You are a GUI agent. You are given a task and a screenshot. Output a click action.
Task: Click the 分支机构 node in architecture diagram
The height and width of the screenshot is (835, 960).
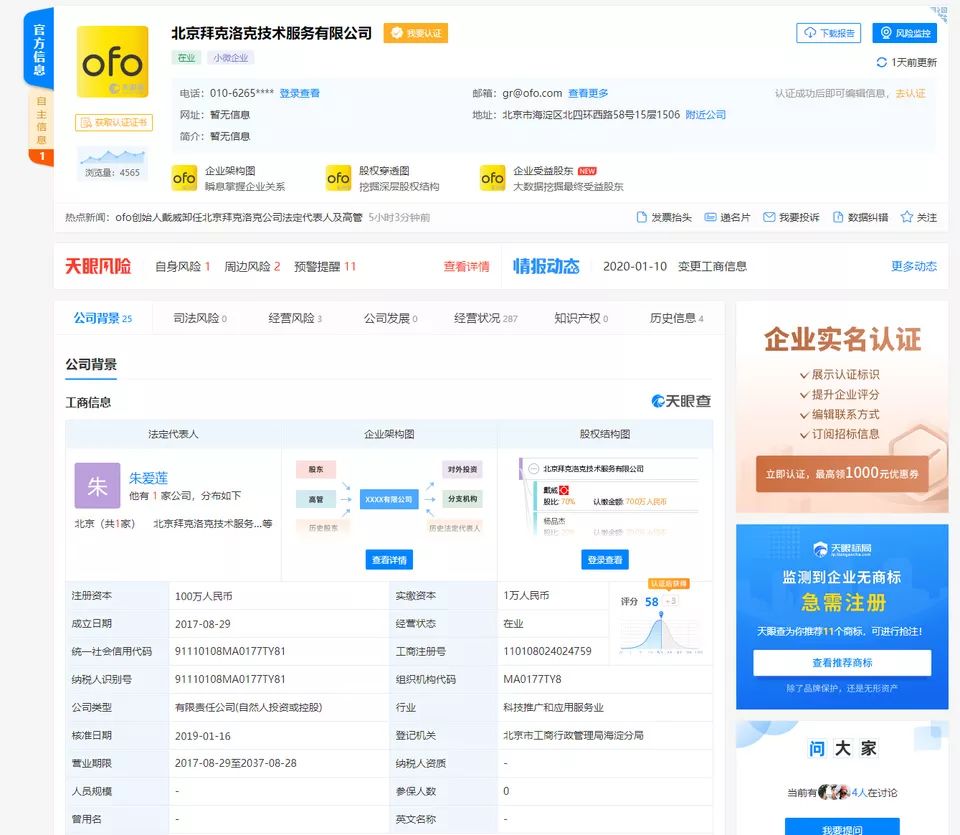pos(462,499)
